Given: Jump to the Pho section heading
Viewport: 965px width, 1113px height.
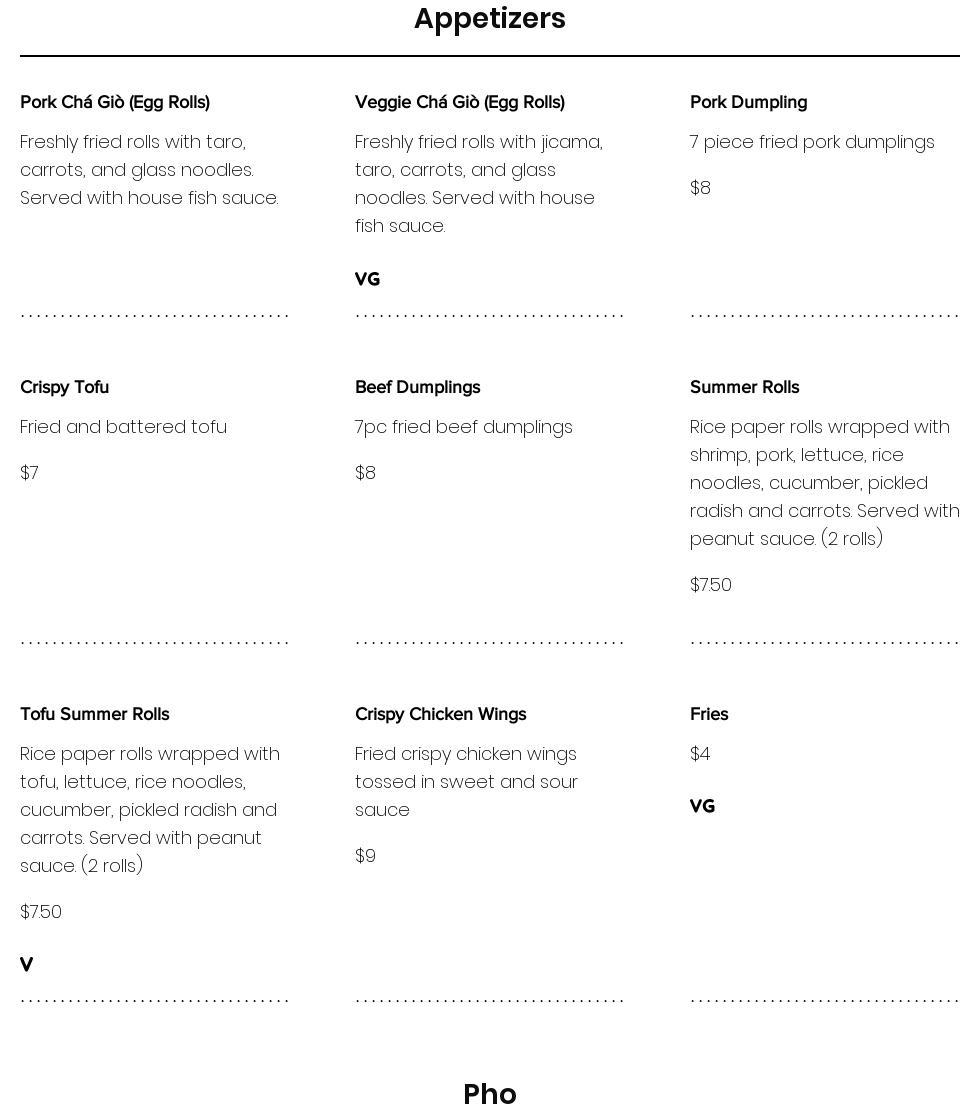Looking at the screenshot, I should click(x=489, y=1094).
